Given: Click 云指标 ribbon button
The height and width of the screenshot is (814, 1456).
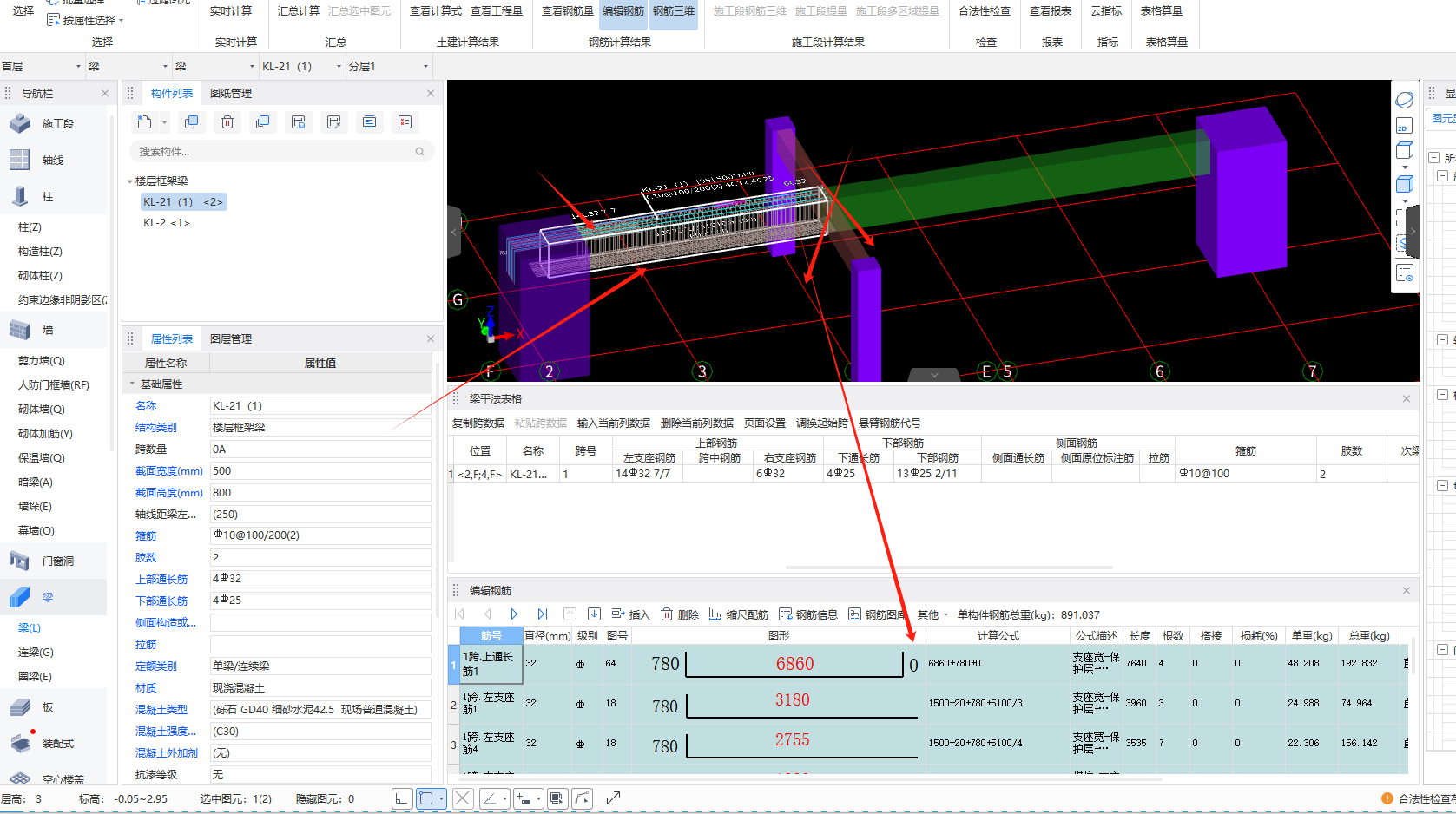Looking at the screenshot, I should [x=1106, y=11].
